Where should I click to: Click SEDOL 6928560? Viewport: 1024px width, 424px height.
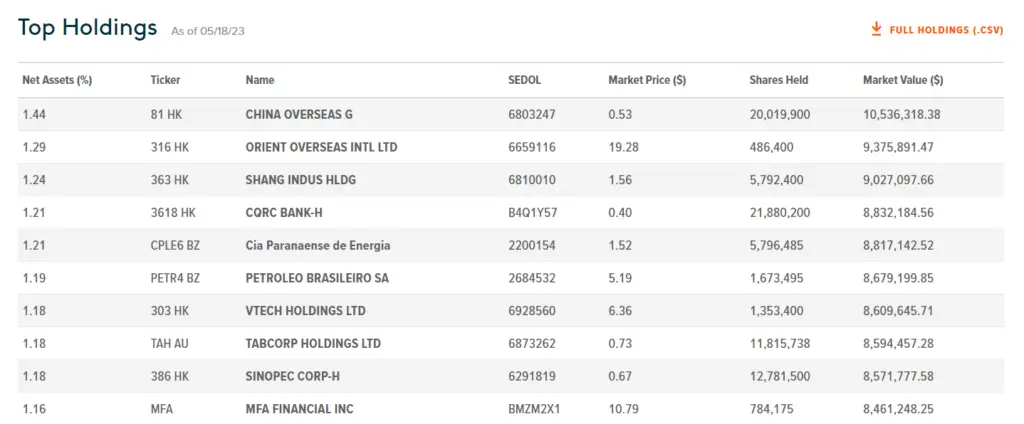[x=532, y=311]
